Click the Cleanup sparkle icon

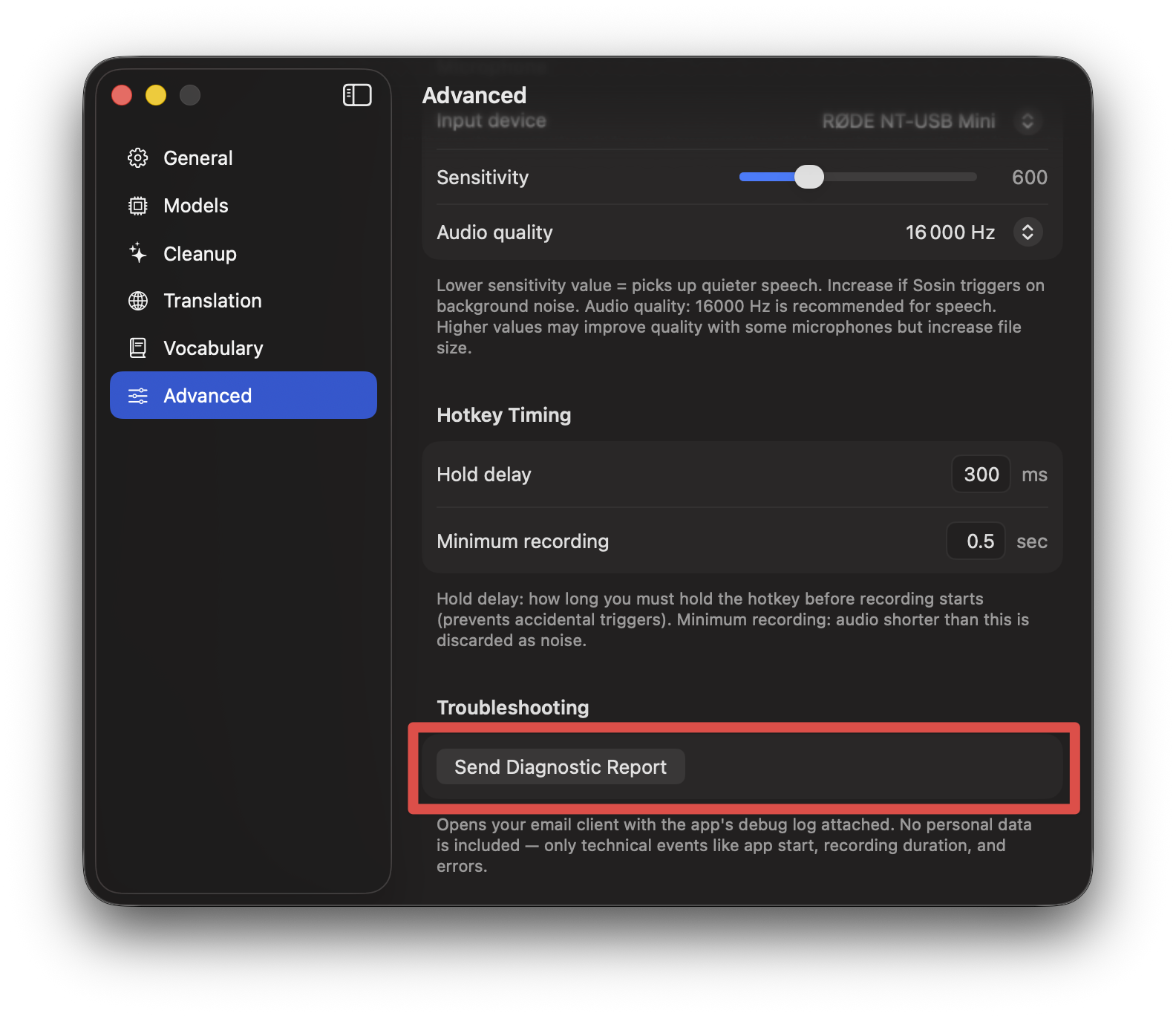click(x=138, y=253)
